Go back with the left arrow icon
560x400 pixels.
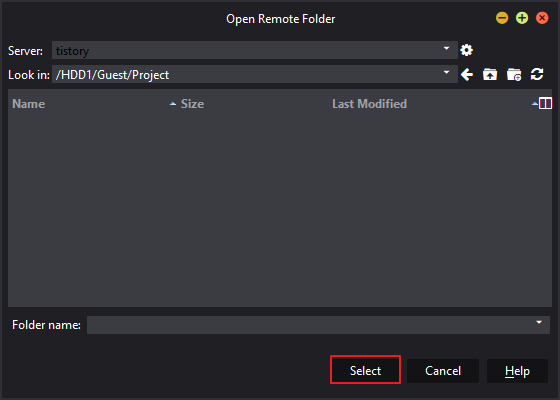467,75
